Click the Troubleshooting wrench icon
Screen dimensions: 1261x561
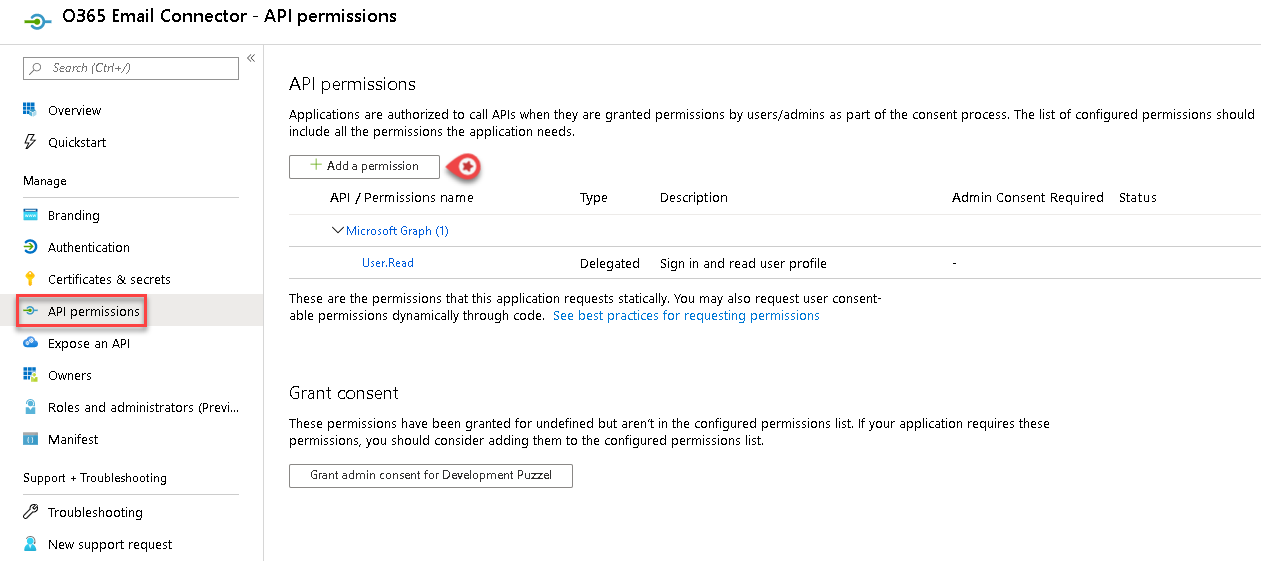[30, 512]
